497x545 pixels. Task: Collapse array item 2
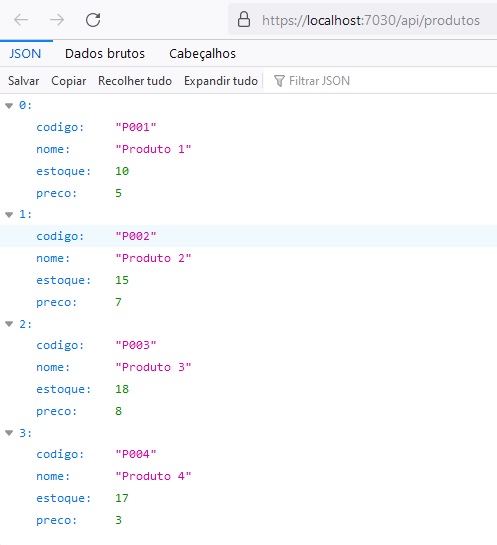[x=9, y=324]
